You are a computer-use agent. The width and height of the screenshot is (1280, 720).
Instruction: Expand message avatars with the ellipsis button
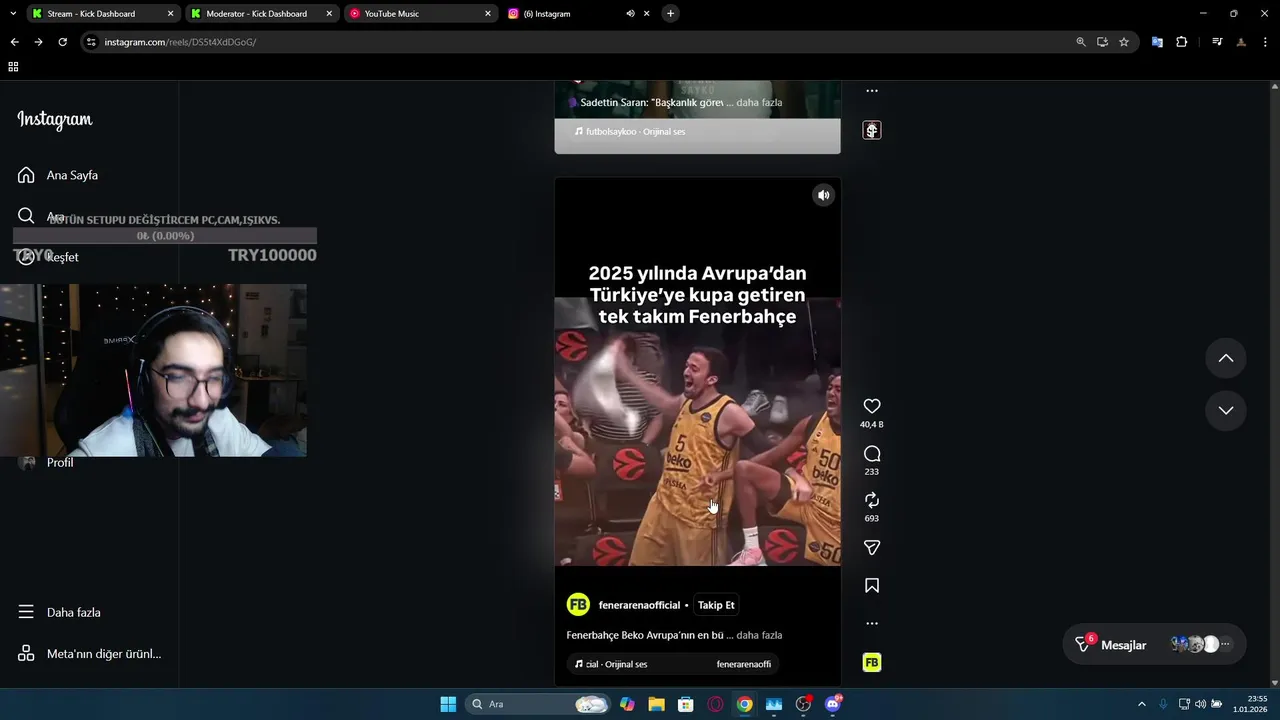click(1226, 645)
